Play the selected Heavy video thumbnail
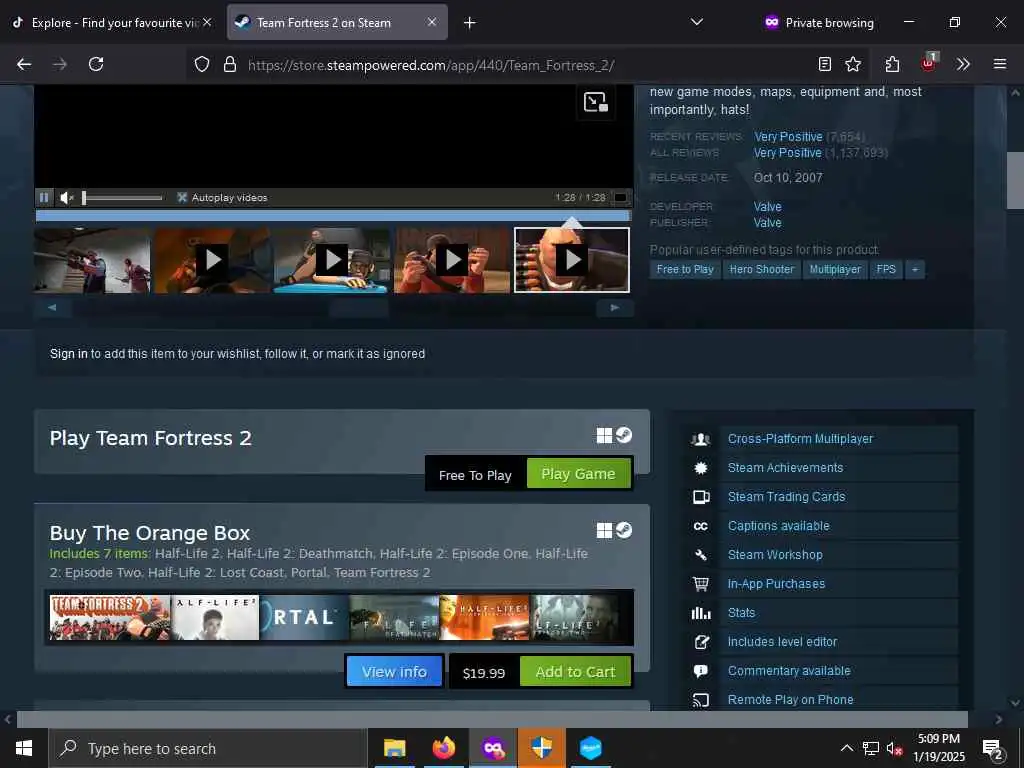Screen dimensions: 1024x768 click(572, 260)
